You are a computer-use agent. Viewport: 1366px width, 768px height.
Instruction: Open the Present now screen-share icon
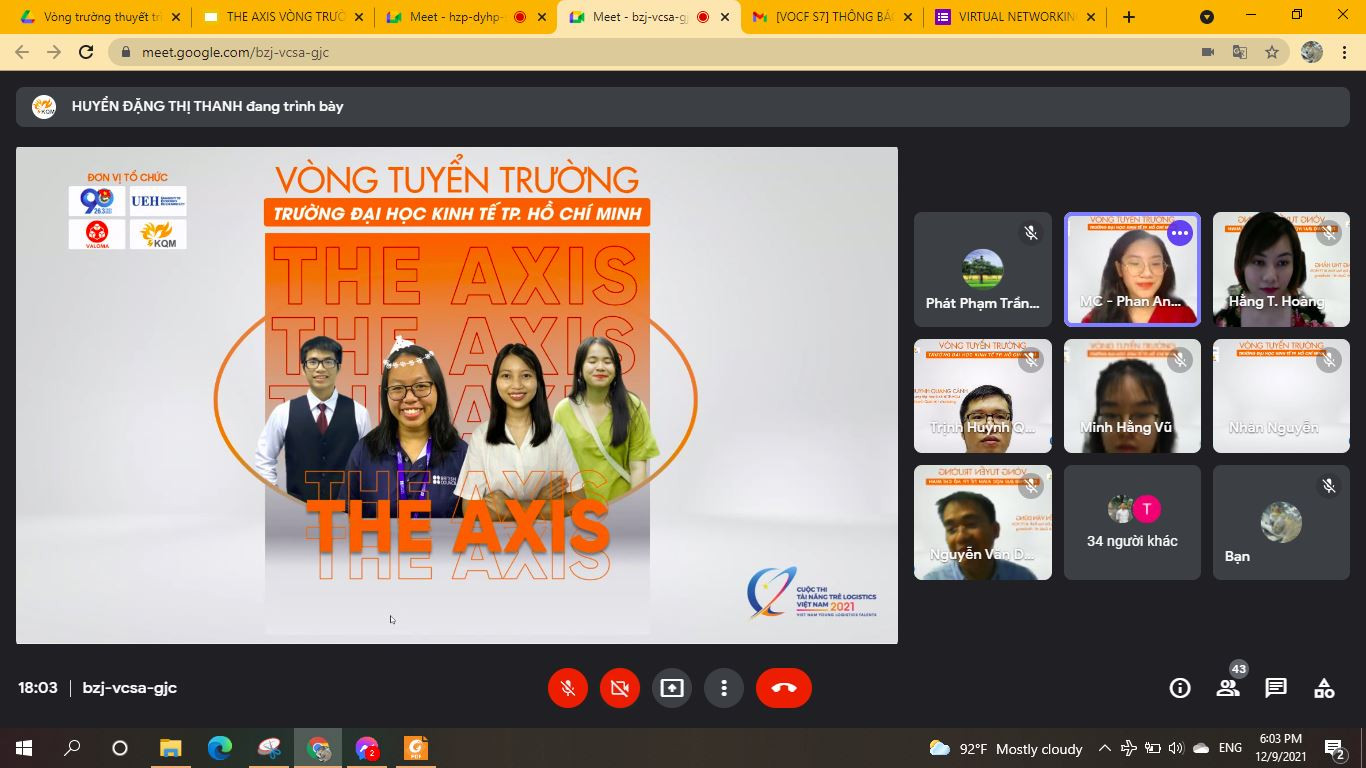pyautogui.click(x=672, y=687)
